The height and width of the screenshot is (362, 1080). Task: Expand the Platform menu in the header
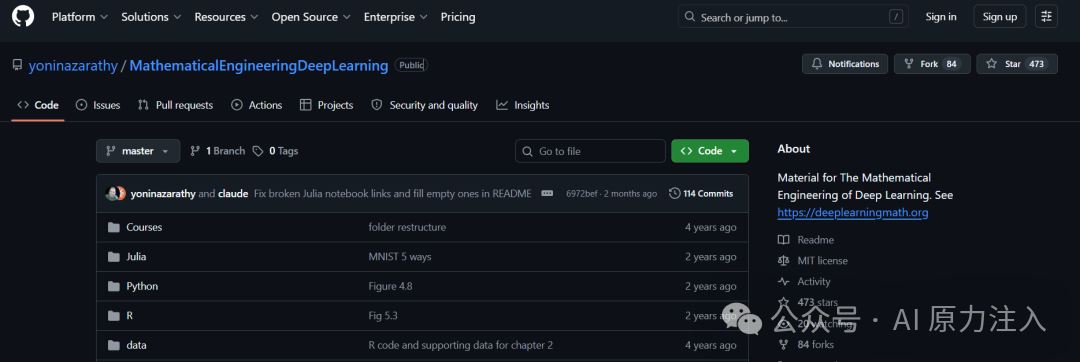pyautogui.click(x=80, y=17)
